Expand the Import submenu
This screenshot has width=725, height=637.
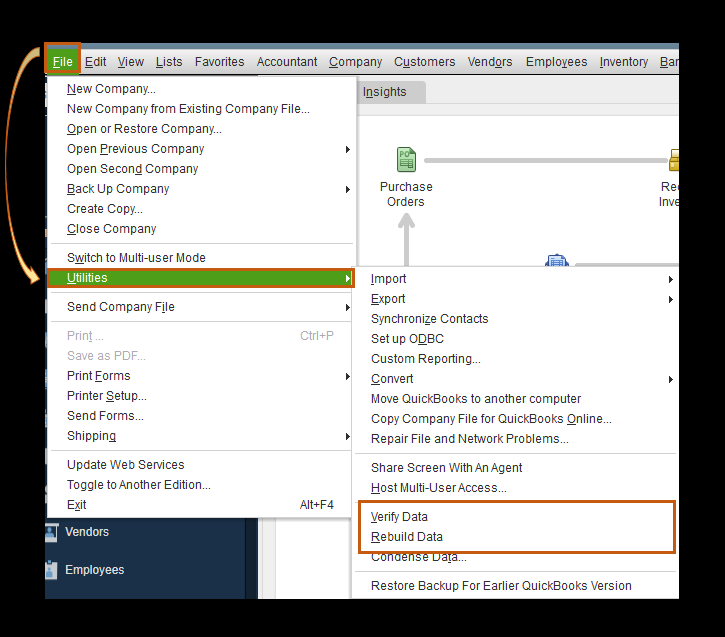coord(516,279)
